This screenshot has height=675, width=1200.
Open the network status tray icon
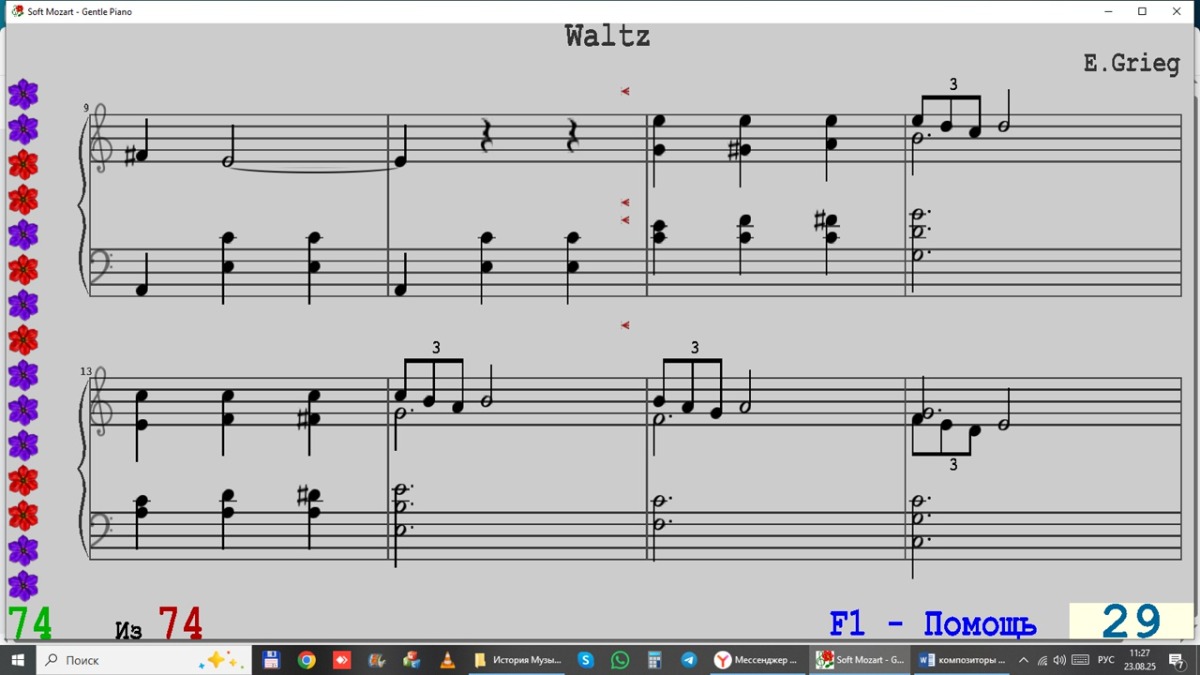tap(1042, 660)
